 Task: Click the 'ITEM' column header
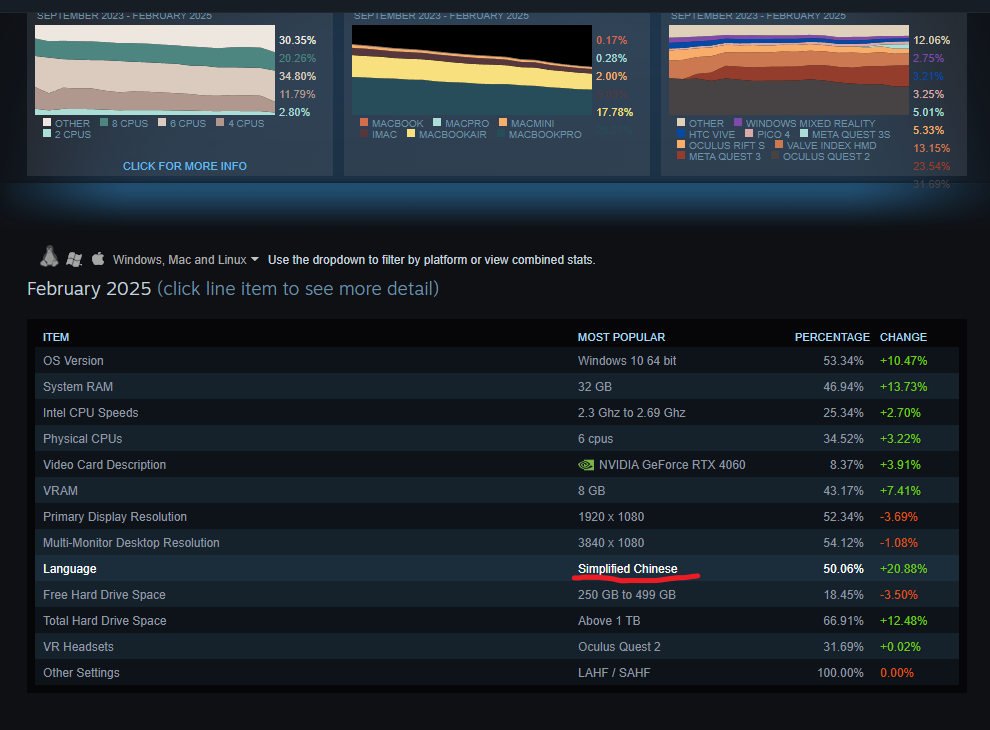(56, 337)
